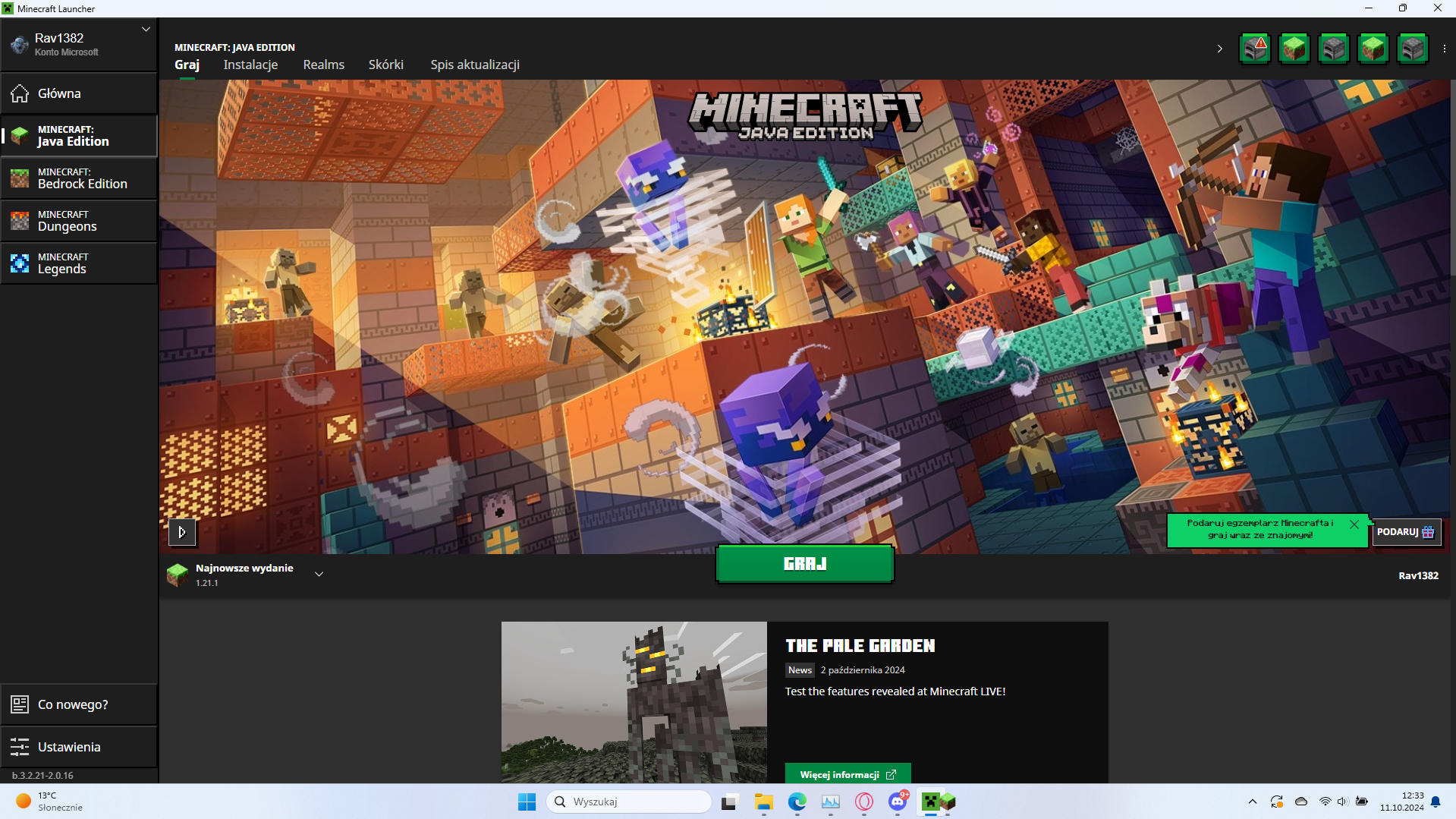Switch to the Instalacje tab
The height and width of the screenshot is (819, 1456).
[x=250, y=65]
